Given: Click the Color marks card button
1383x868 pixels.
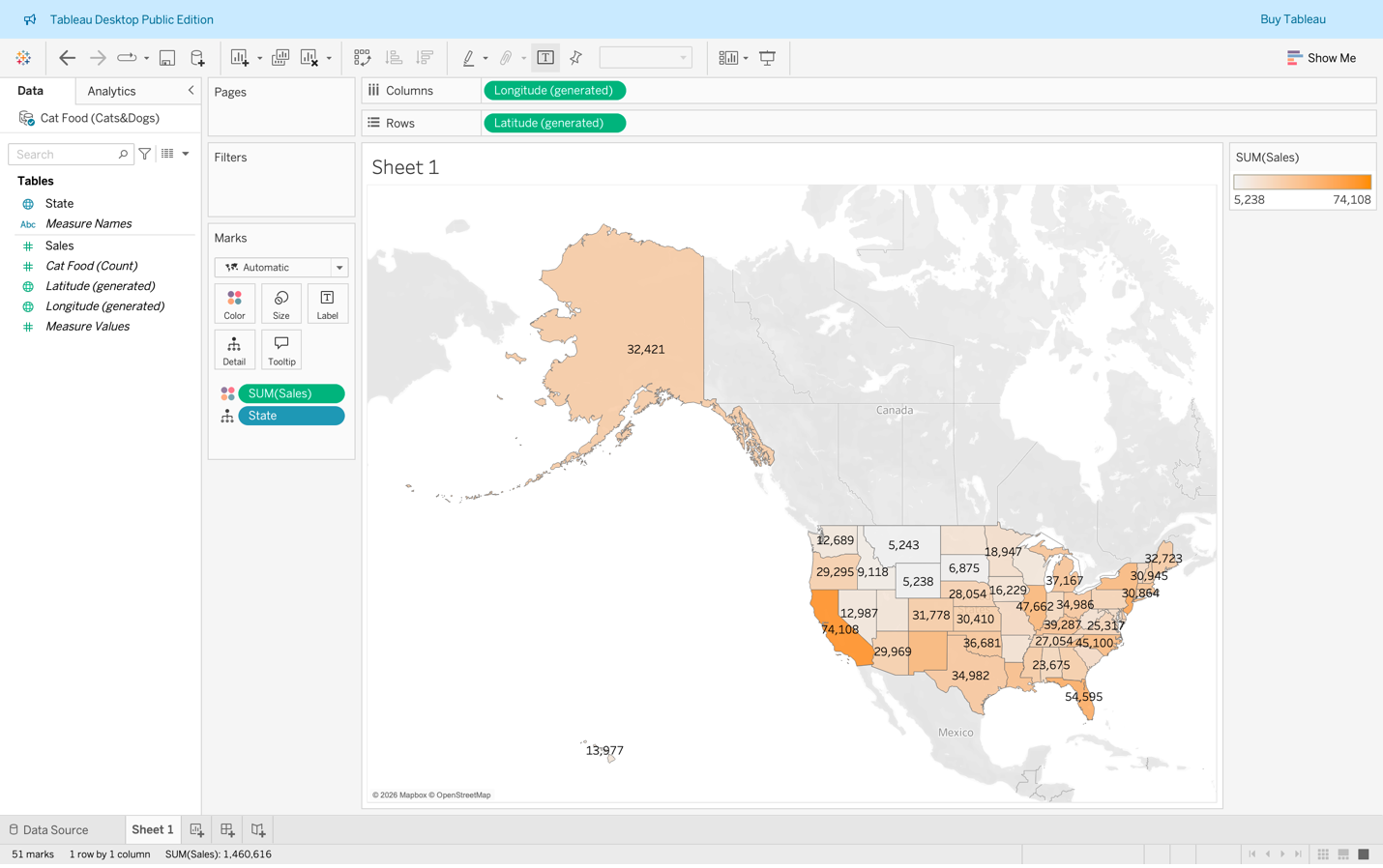Looking at the screenshot, I should tap(234, 304).
